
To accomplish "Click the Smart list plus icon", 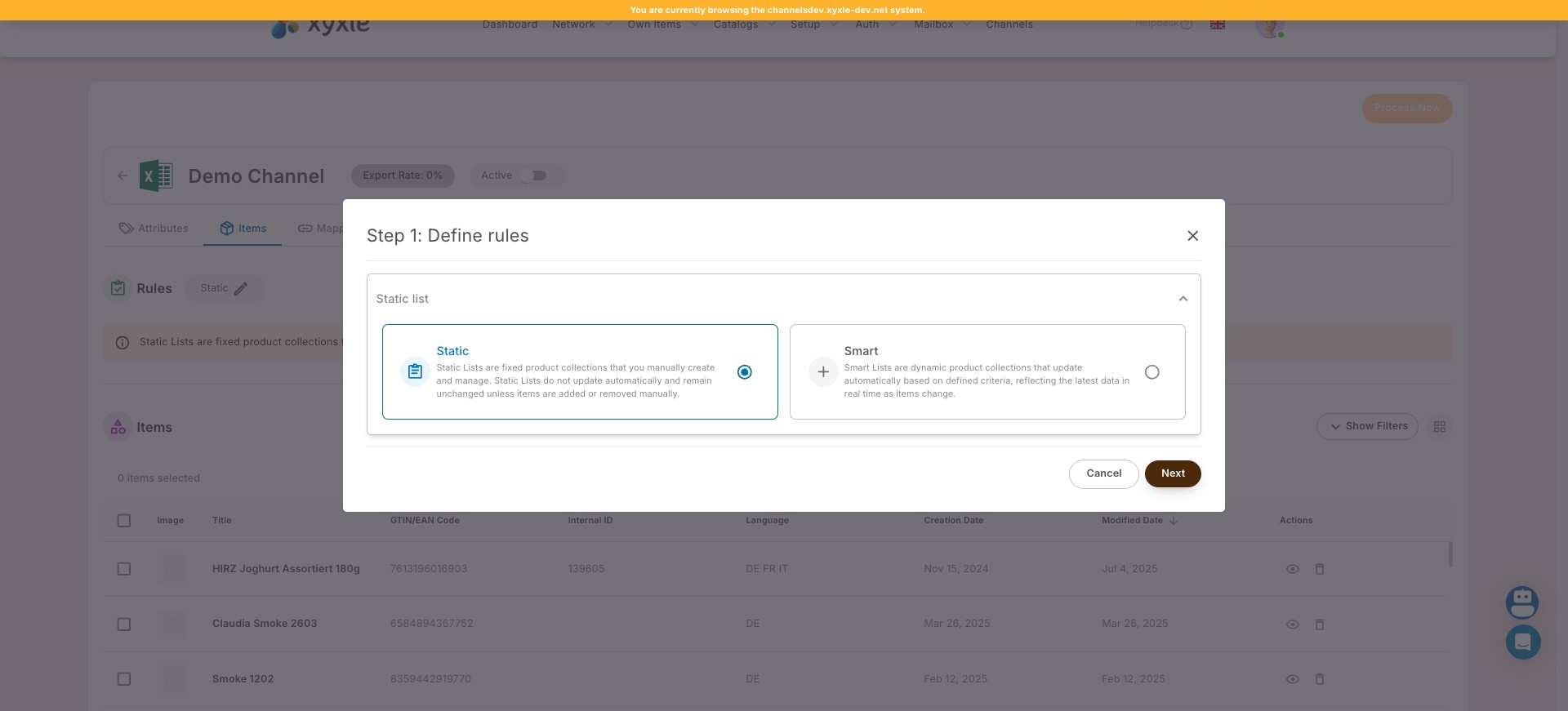I will tap(823, 372).
